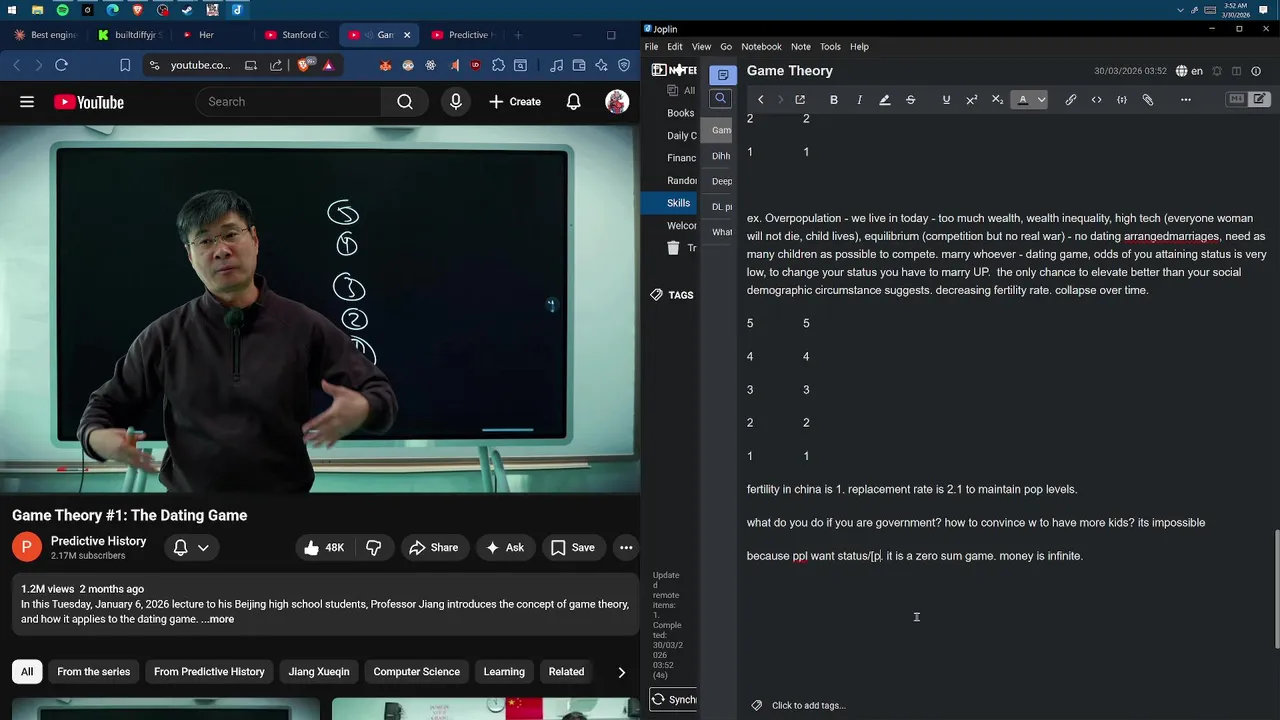Click the YouTube search field

[x=288, y=102]
